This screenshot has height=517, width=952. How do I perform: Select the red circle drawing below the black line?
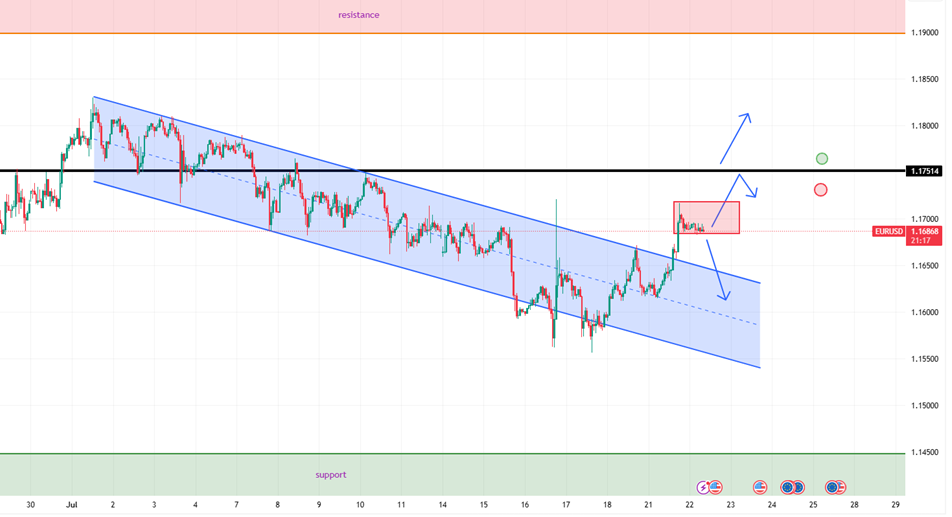tap(820, 190)
